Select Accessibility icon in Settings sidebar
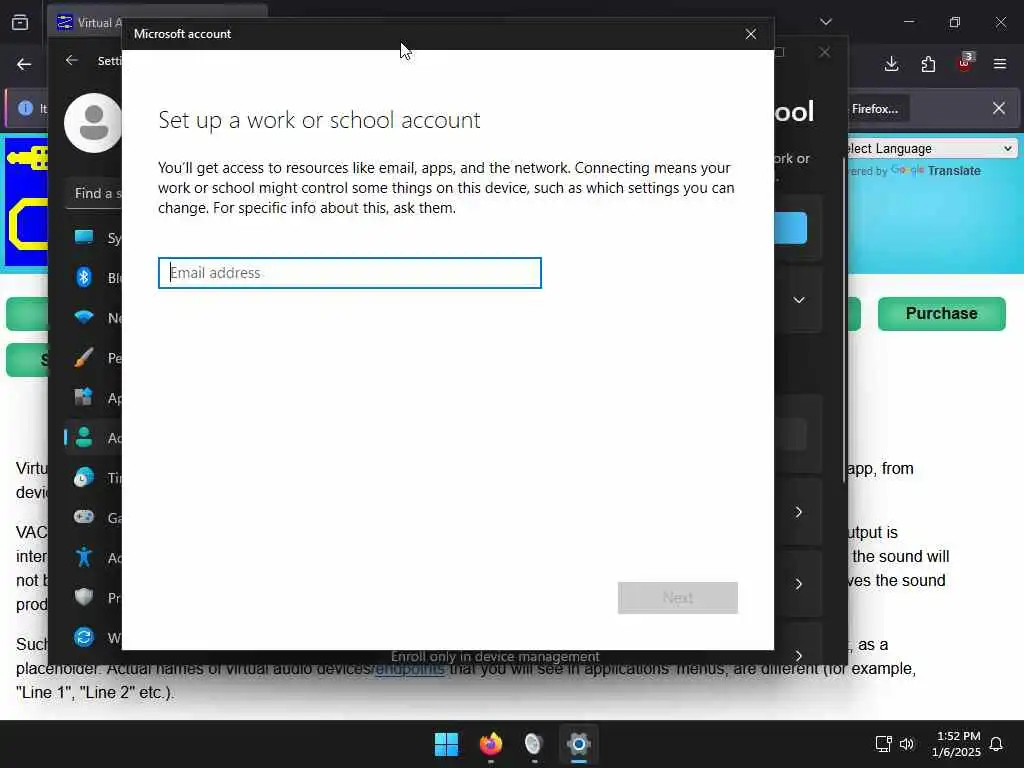Viewport: 1024px width, 768px height. [x=84, y=557]
